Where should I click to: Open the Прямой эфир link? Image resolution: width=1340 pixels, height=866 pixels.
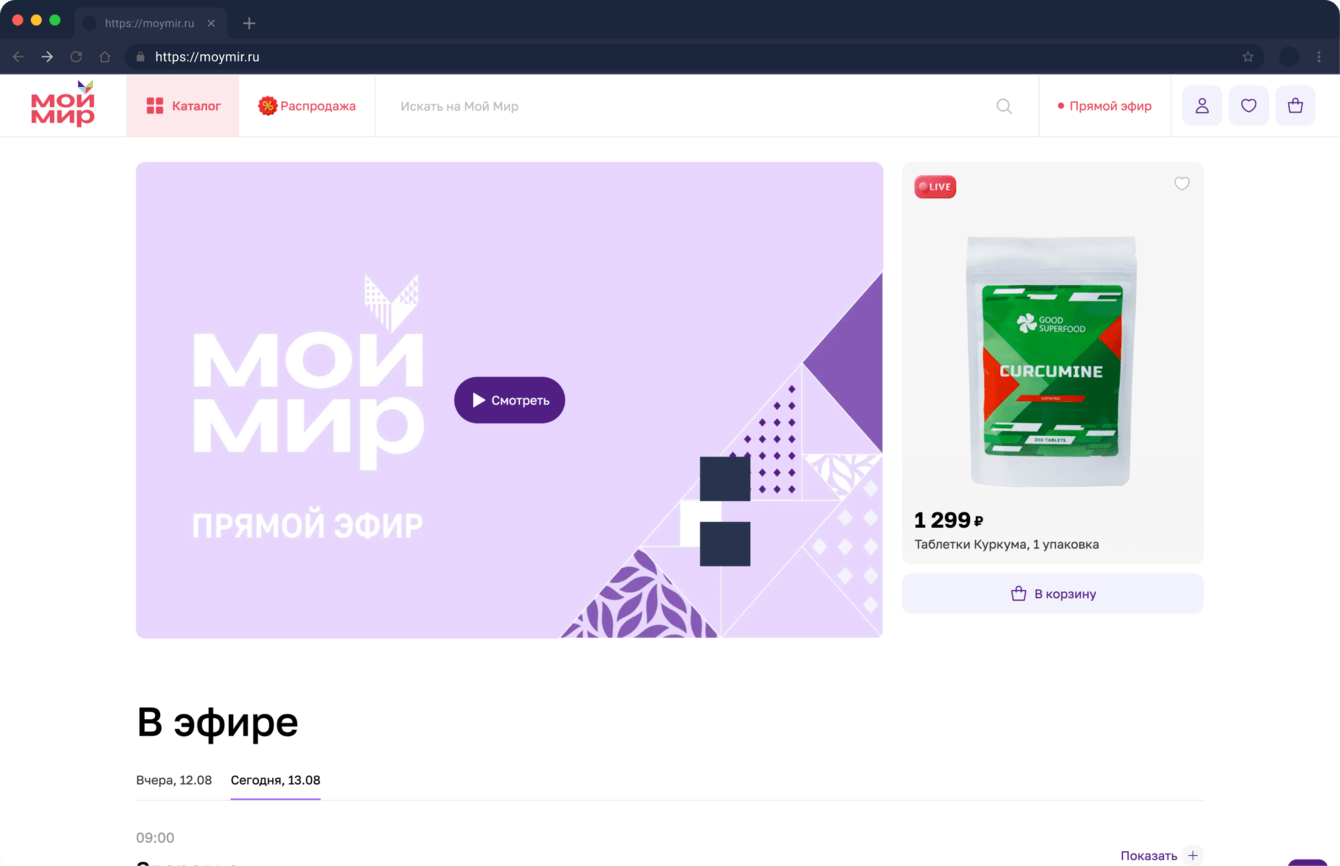[x=1104, y=106]
